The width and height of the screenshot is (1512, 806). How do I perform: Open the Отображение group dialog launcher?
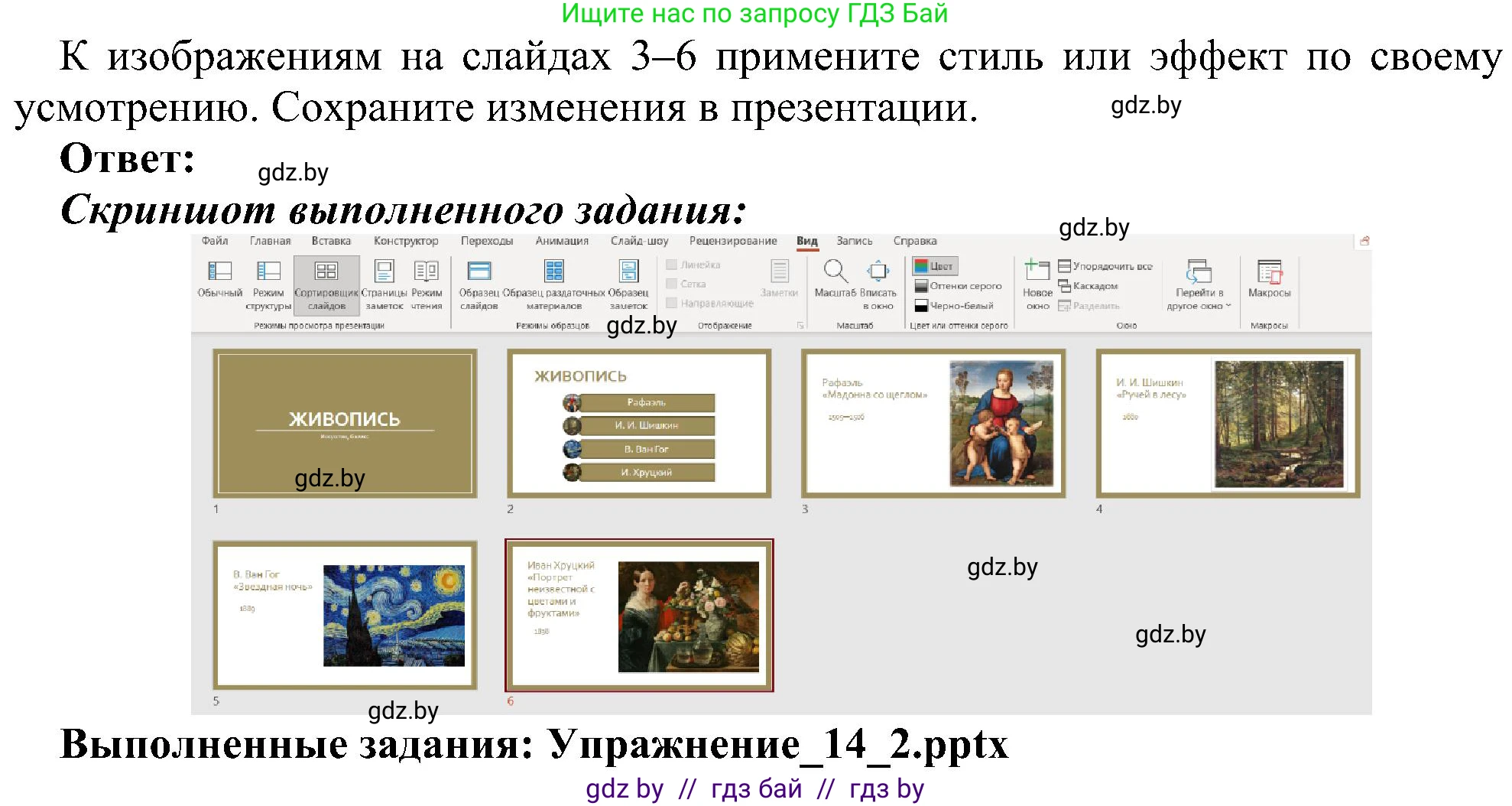[x=798, y=324]
